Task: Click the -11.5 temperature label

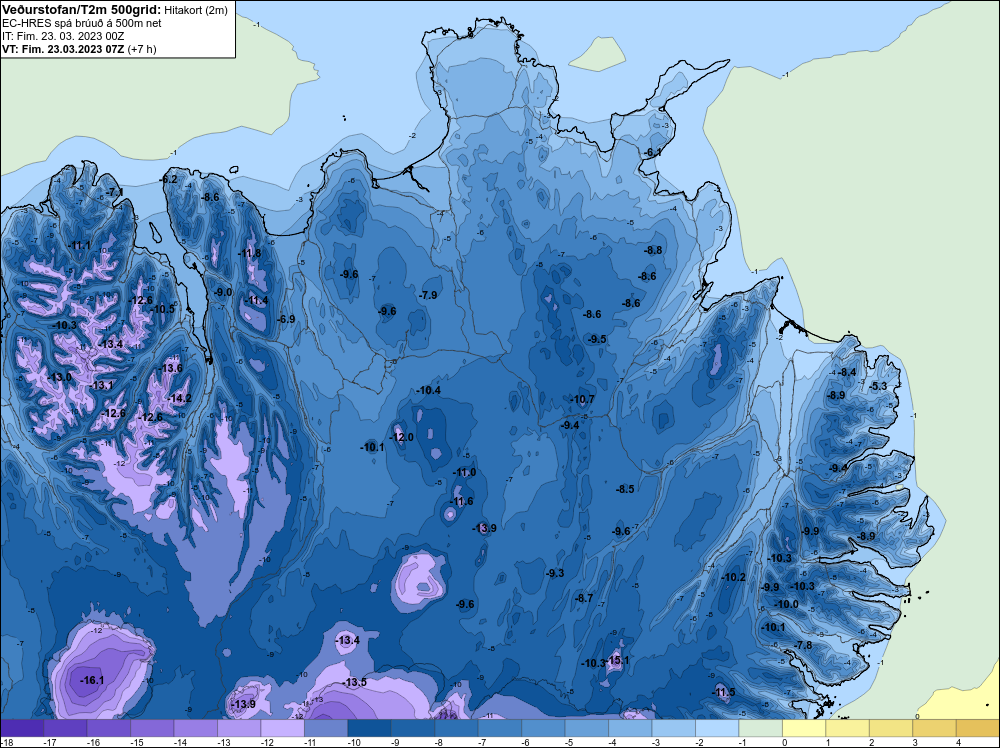Action: click(x=724, y=693)
